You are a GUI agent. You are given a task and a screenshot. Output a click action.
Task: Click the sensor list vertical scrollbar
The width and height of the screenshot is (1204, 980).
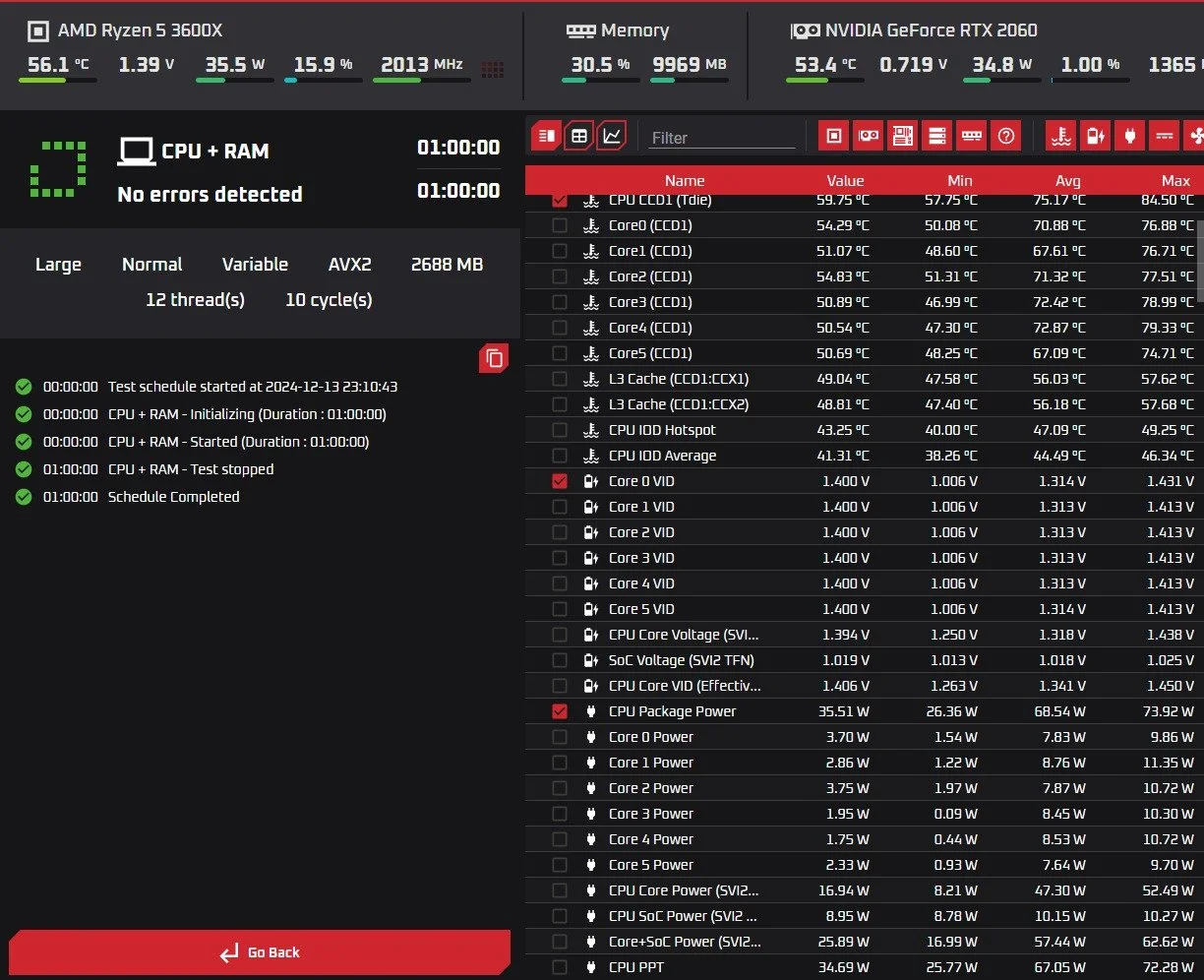(1199, 261)
